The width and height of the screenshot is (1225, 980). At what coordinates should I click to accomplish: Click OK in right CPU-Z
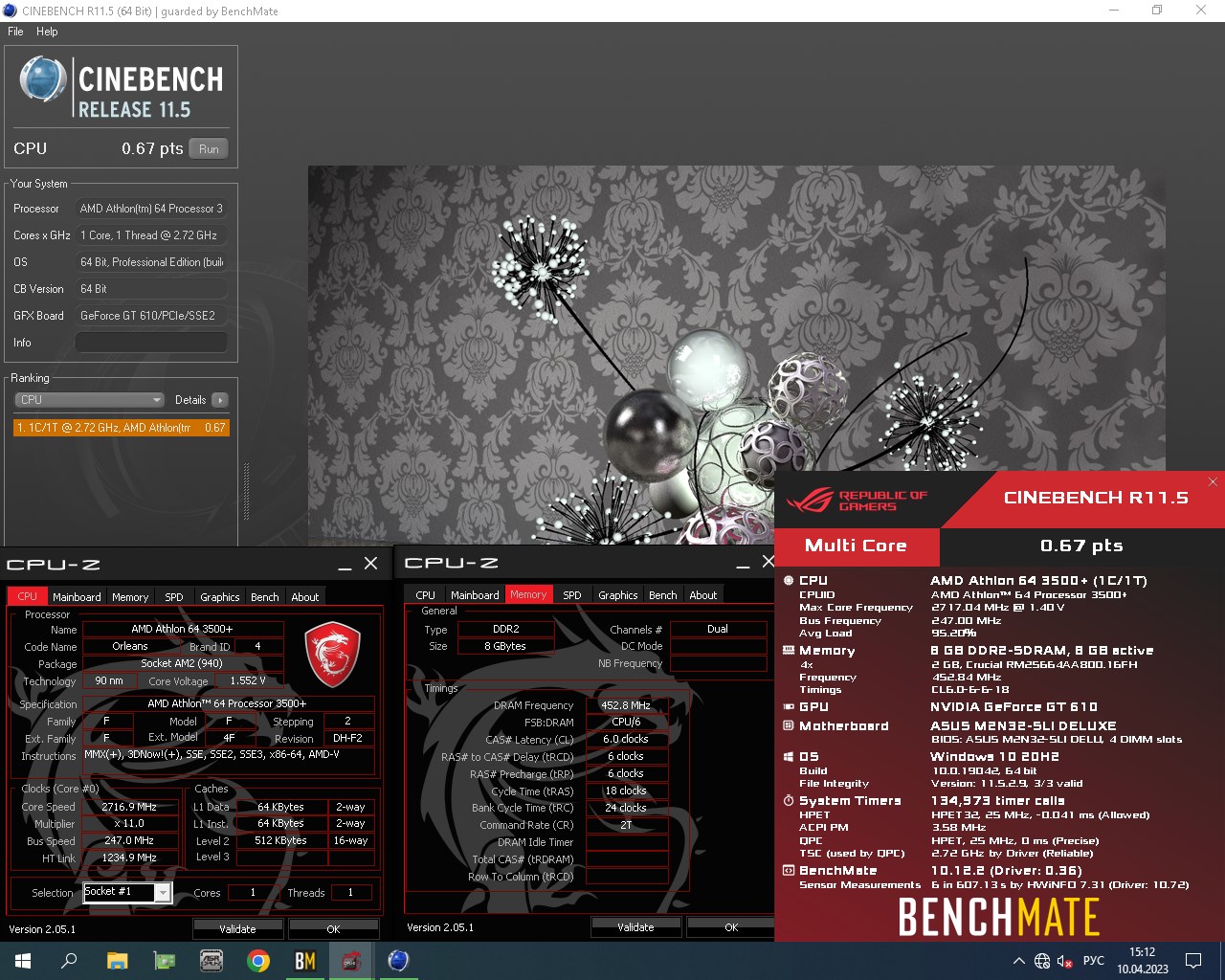[731, 926]
